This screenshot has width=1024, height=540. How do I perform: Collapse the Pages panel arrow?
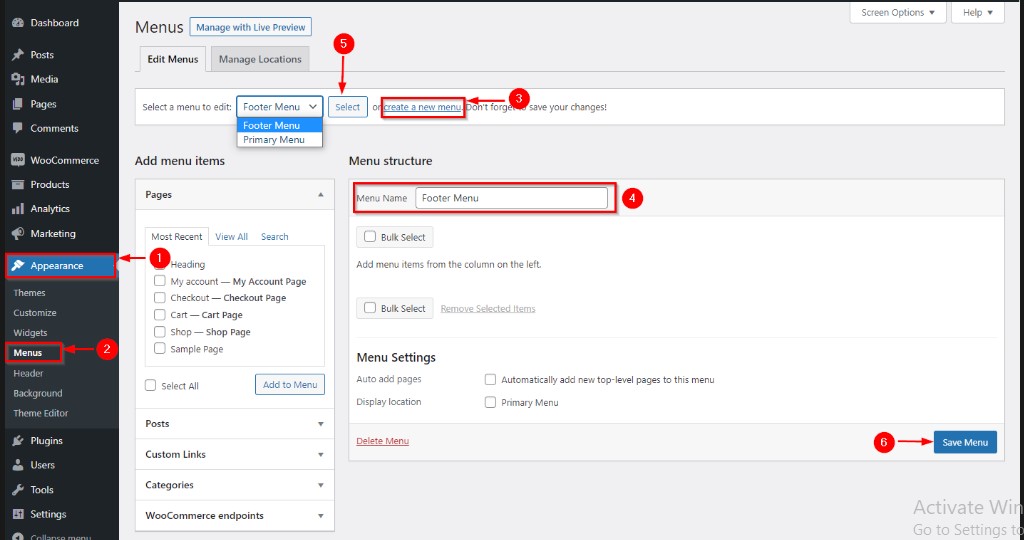pyautogui.click(x=321, y=195)
